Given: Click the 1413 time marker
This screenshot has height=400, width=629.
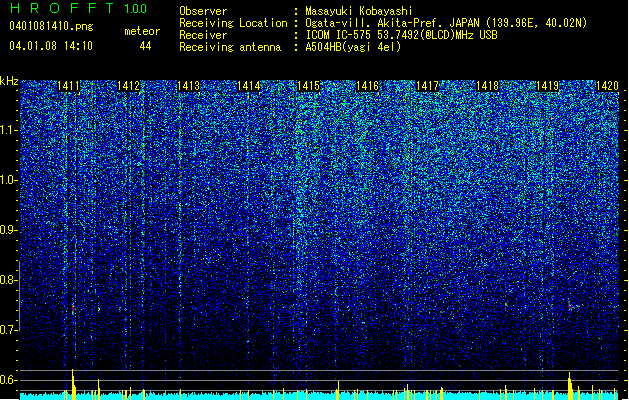Looking at the screenshot, I should tap(188, 86).
